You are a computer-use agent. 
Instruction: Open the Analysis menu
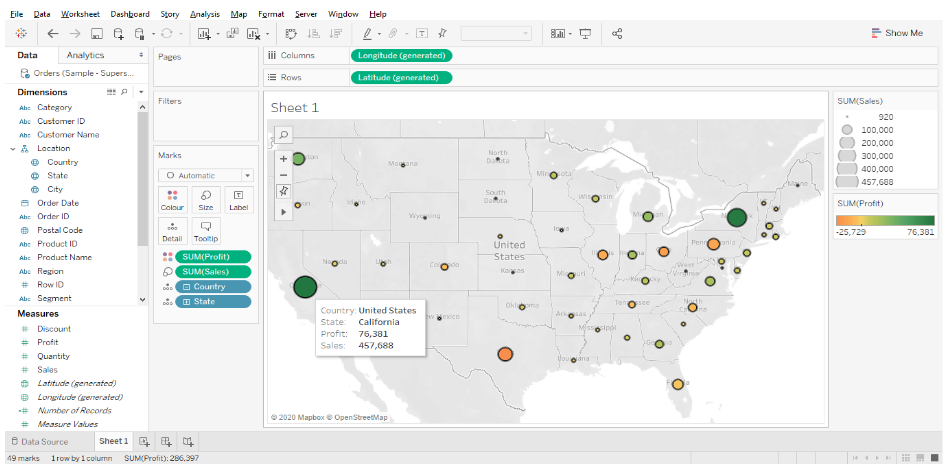click(x=204, y=14)
